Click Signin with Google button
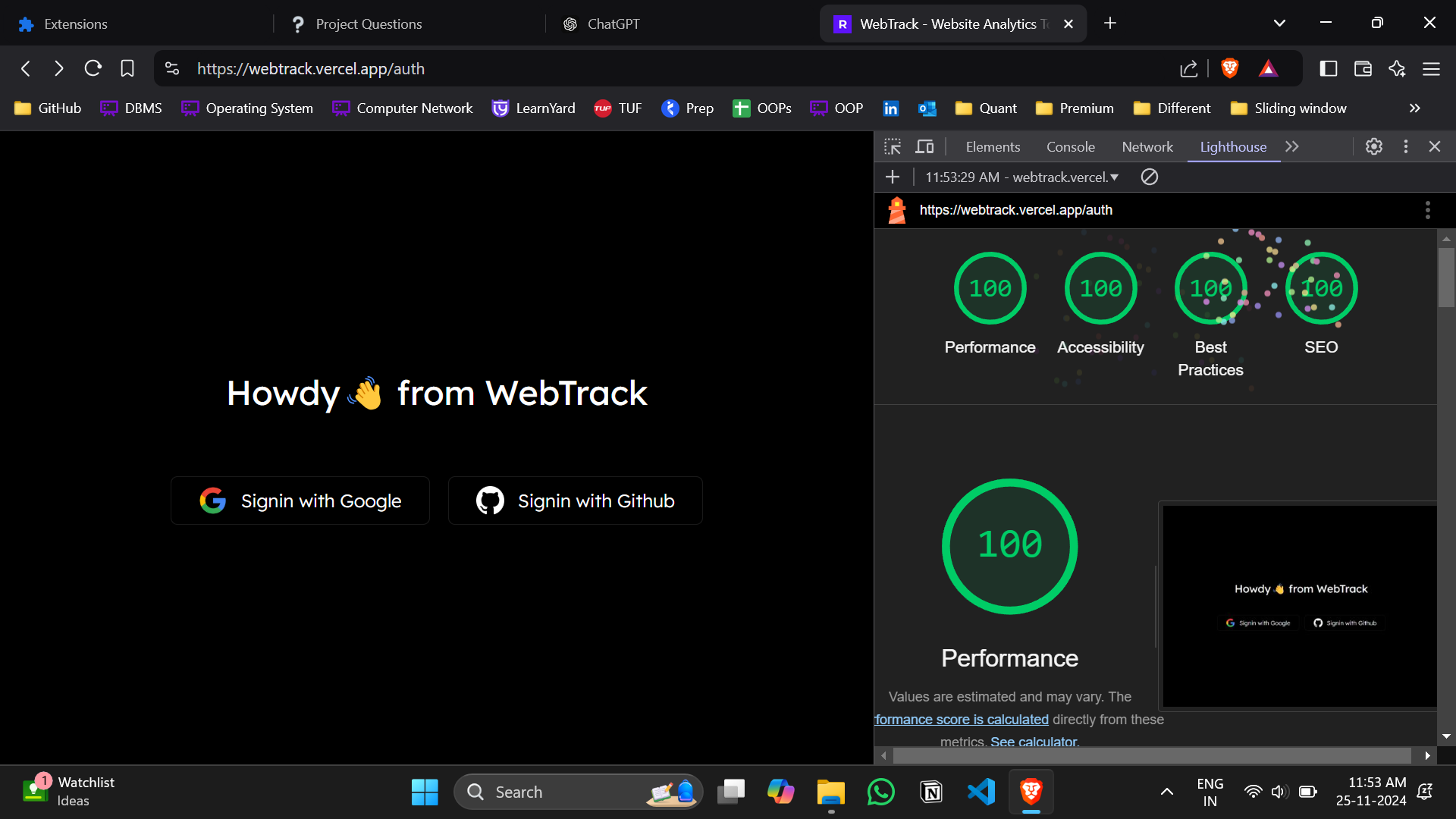The image size is (1456, 819). [x=300, y=500]
